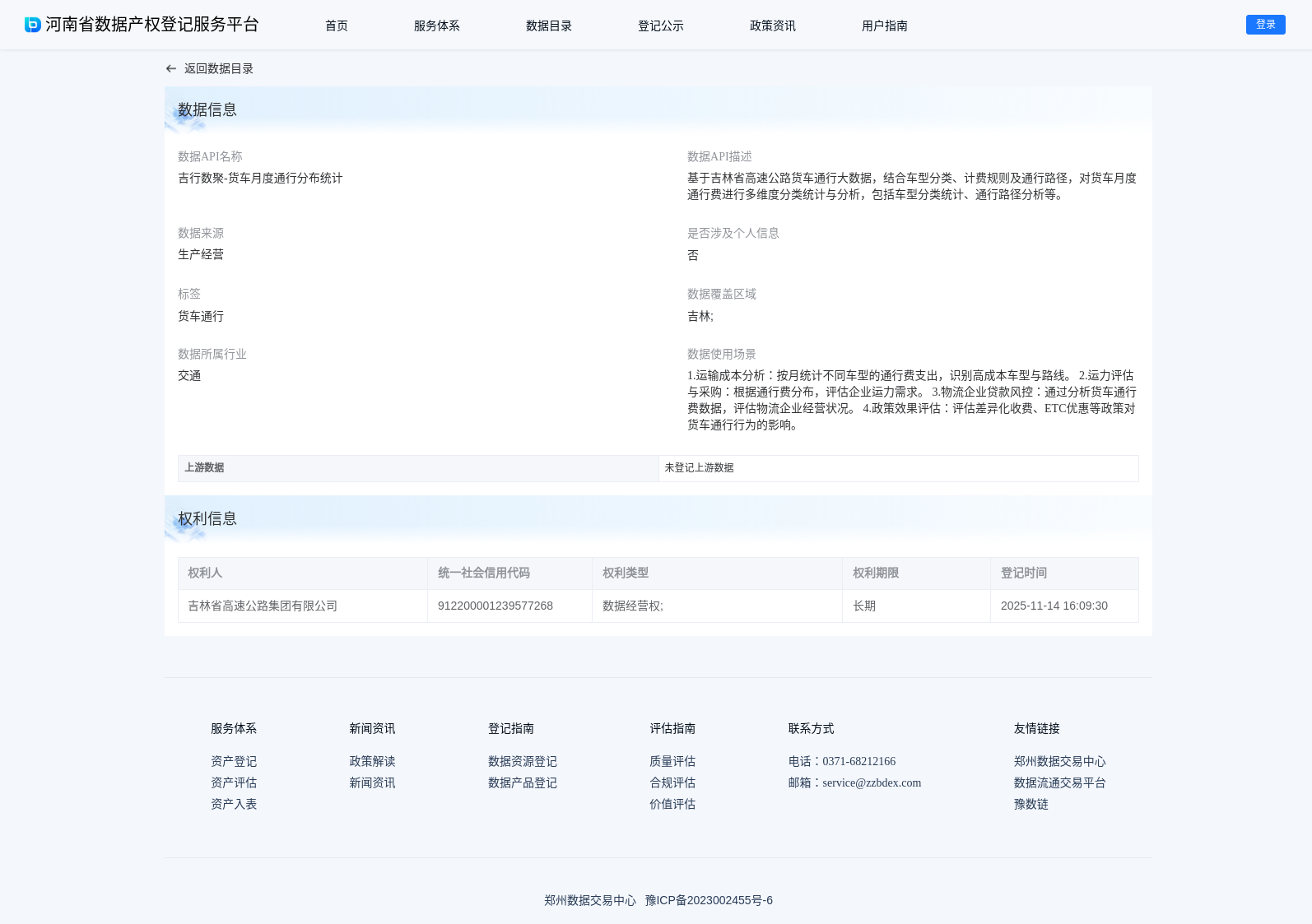The width and height of the screenshot is (1312, 924).
Task: Click the 未登记上游数据 table cell
Action: click(899, 468)
